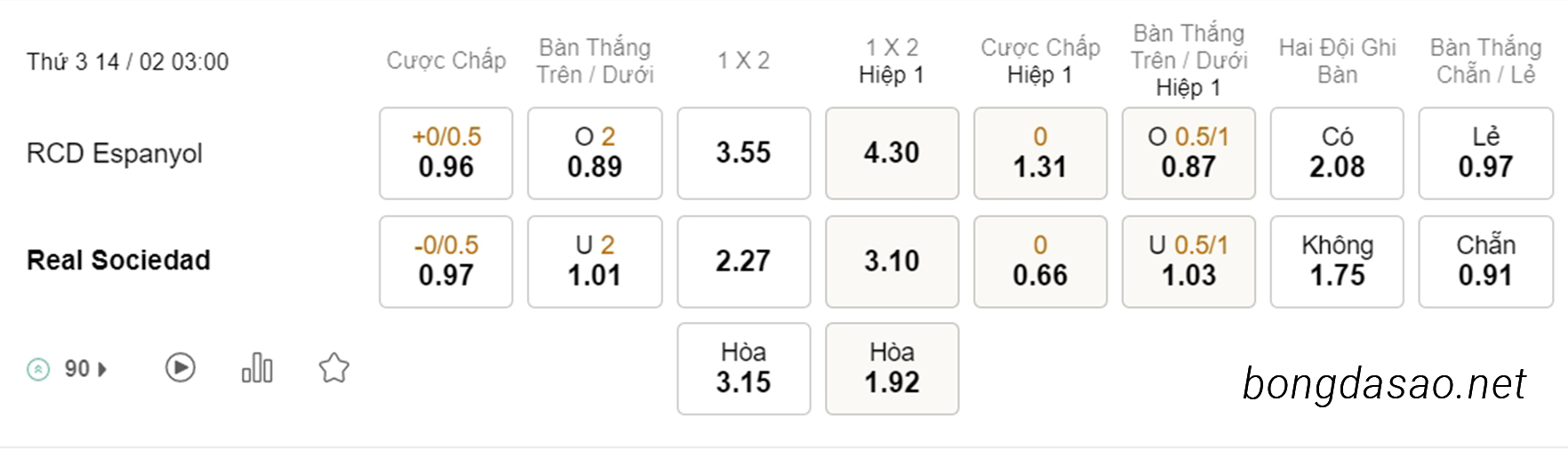The image size is (1568, 450).
Task: Choose both teams to score Có 2.08
Action: pyautogui.click(x=1337, y=153)
